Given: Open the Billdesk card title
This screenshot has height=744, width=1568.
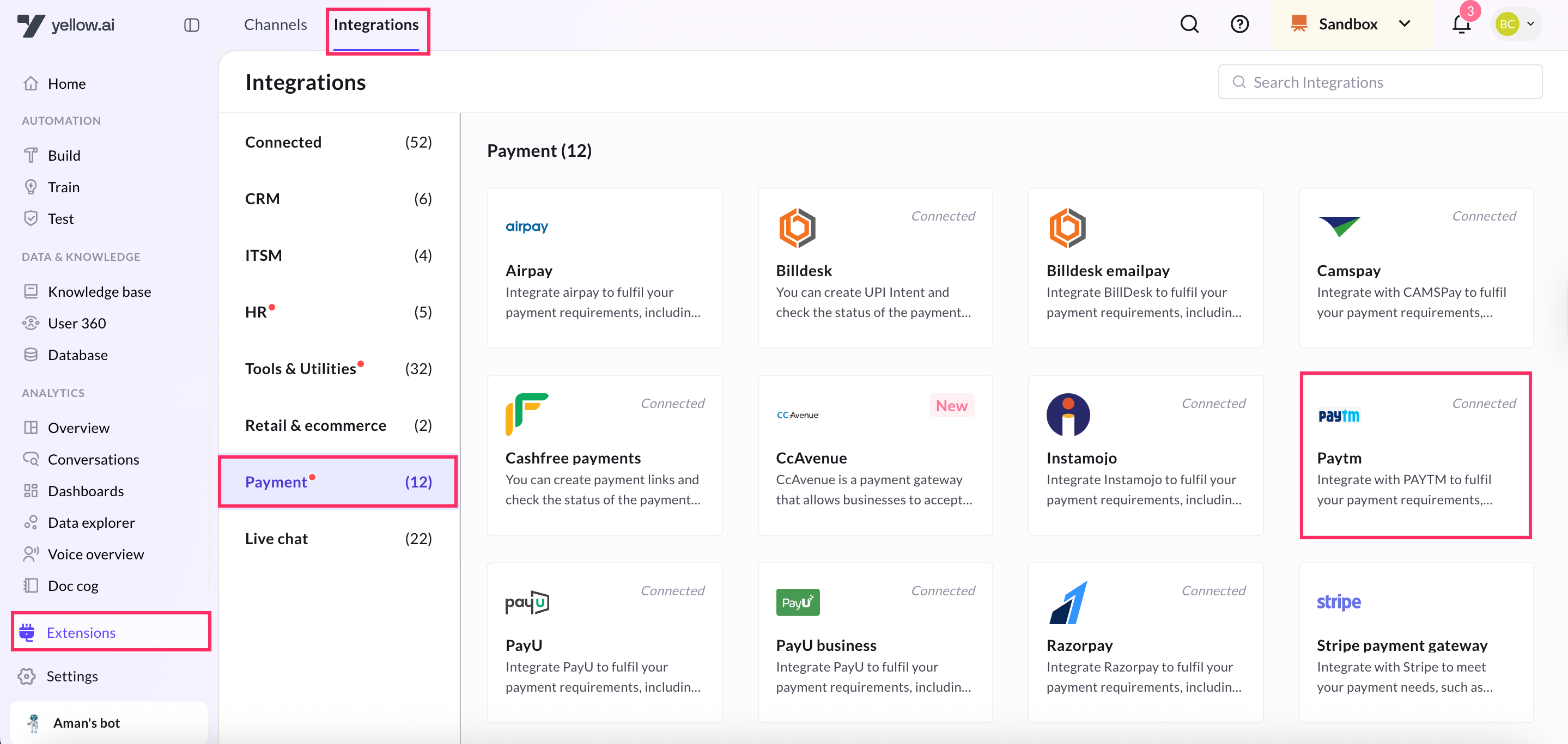Looking at the screenshot, I should pos(804,270).
